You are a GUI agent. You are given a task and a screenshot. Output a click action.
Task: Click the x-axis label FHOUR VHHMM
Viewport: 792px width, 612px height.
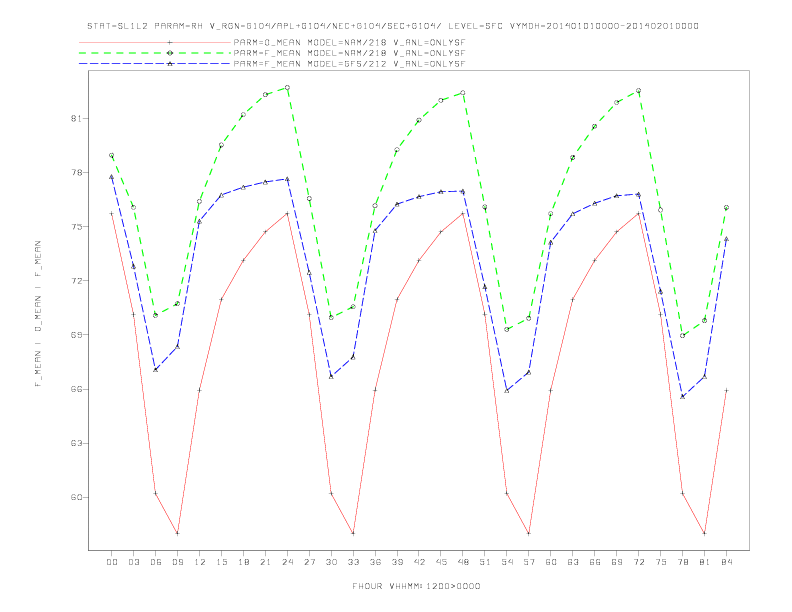click(x=416, y=586)
